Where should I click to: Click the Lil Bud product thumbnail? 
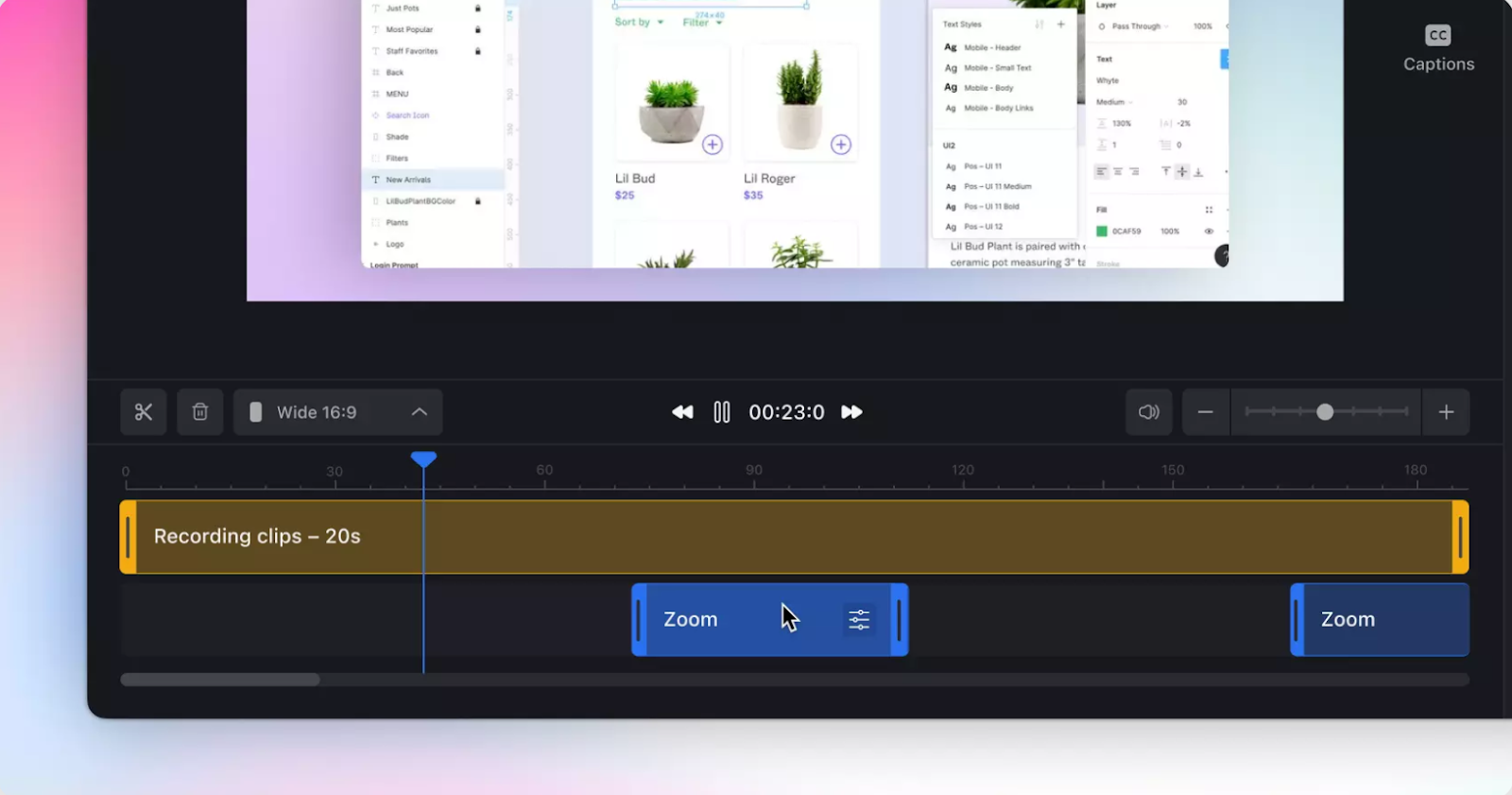672,103
